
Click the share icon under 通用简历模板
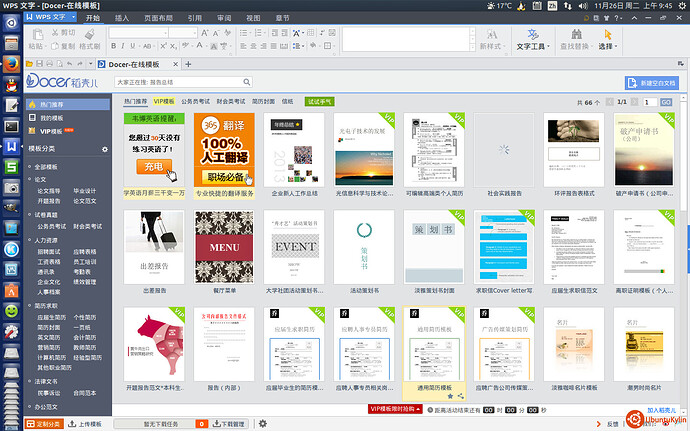coord(459,396)
